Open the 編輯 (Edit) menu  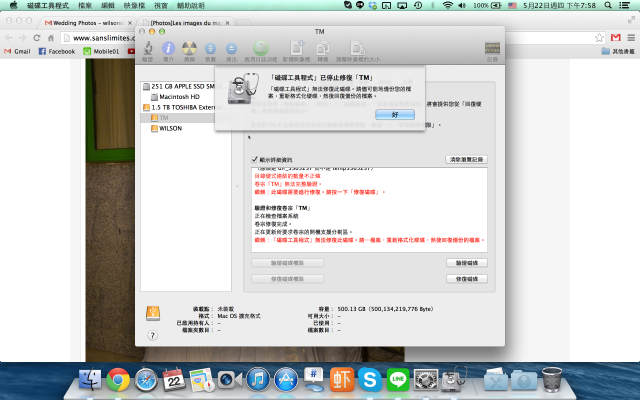108,5
